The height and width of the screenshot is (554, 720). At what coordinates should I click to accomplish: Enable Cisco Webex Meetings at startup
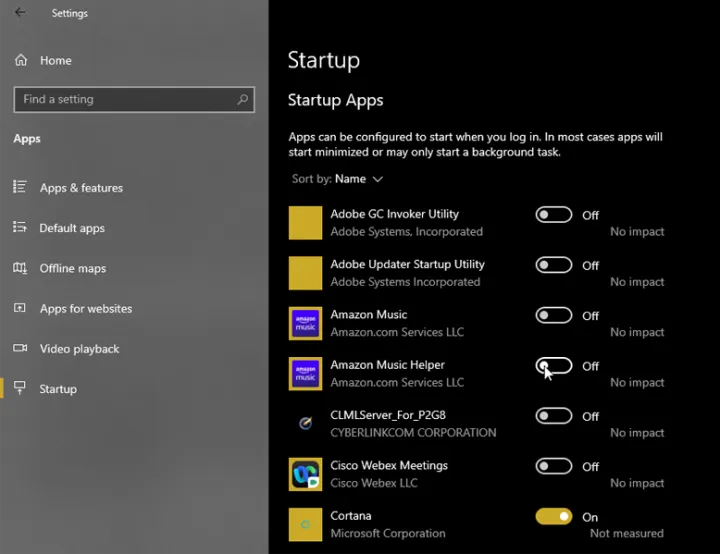point(553,466)
